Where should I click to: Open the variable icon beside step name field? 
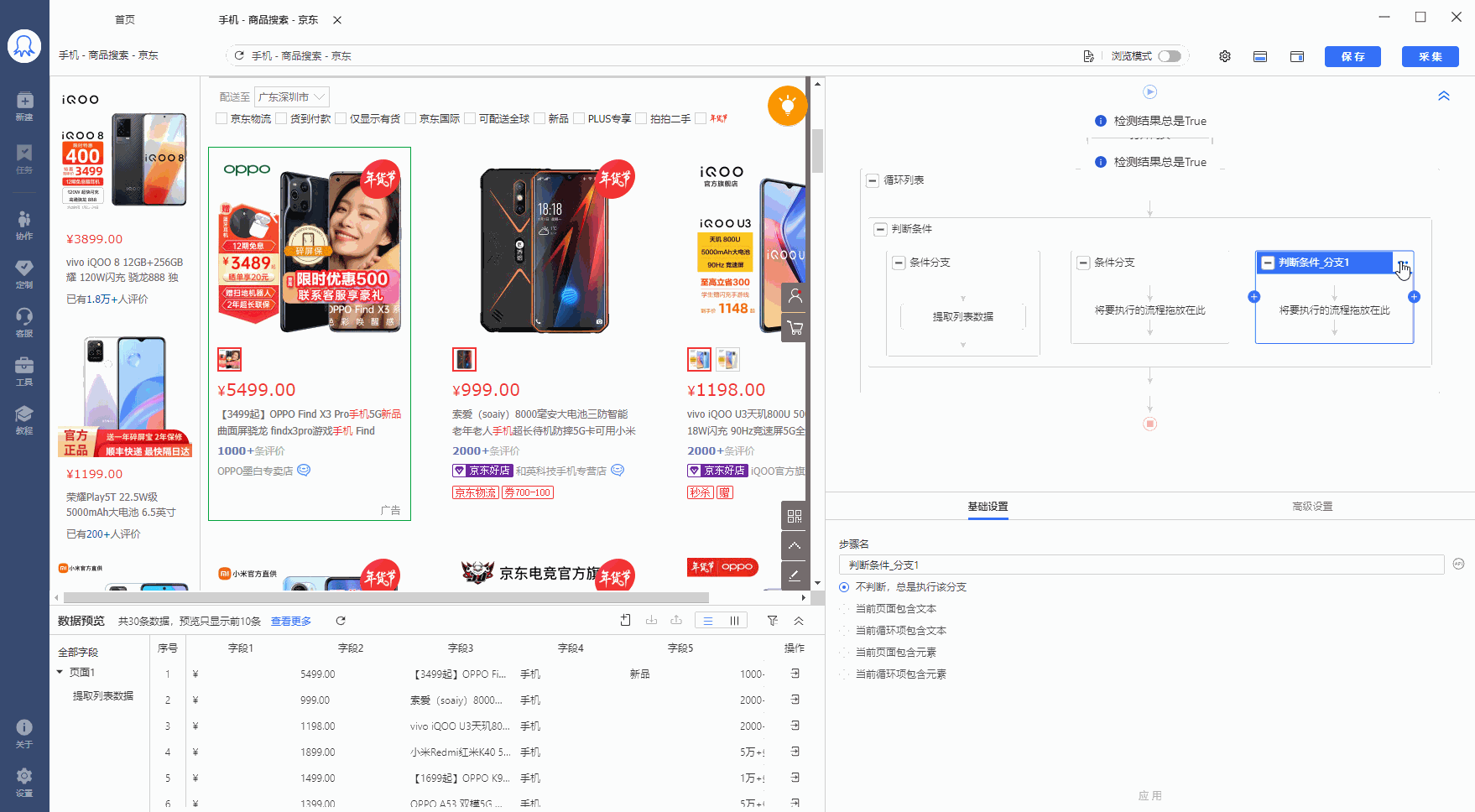1458,564
